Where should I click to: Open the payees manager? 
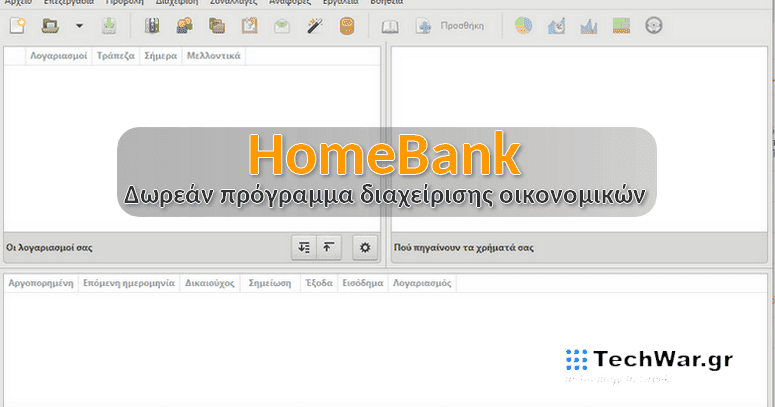tap(184, 26)
